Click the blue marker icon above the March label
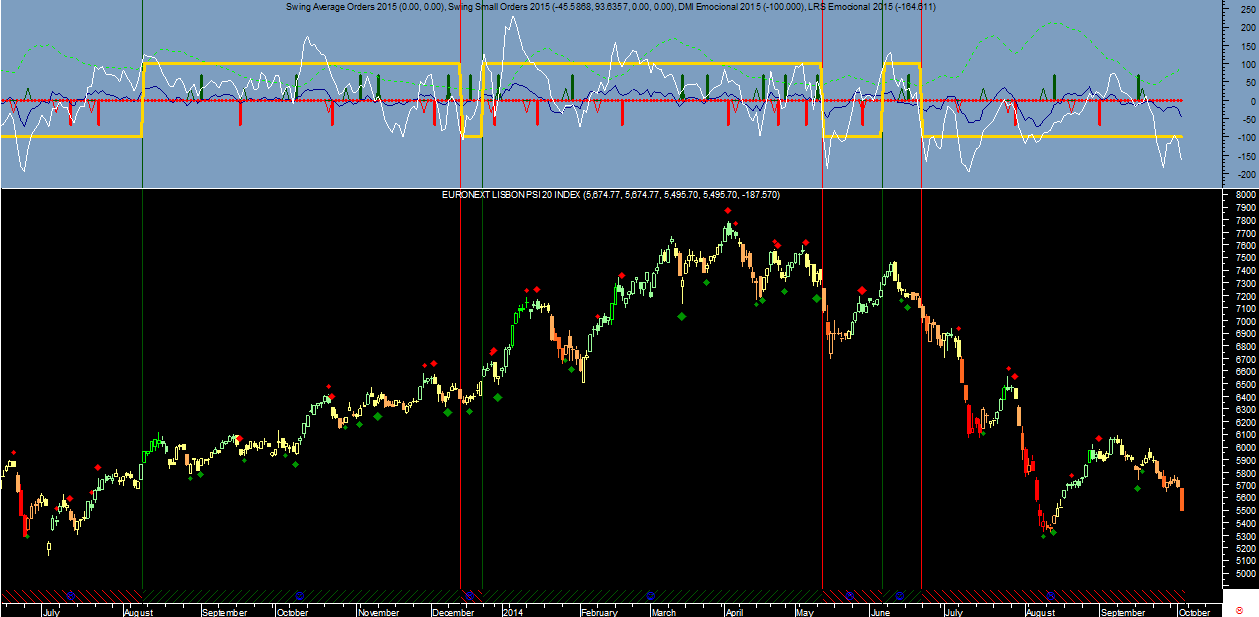Viewport: 1259px width, 617px height. pos(650,595)
